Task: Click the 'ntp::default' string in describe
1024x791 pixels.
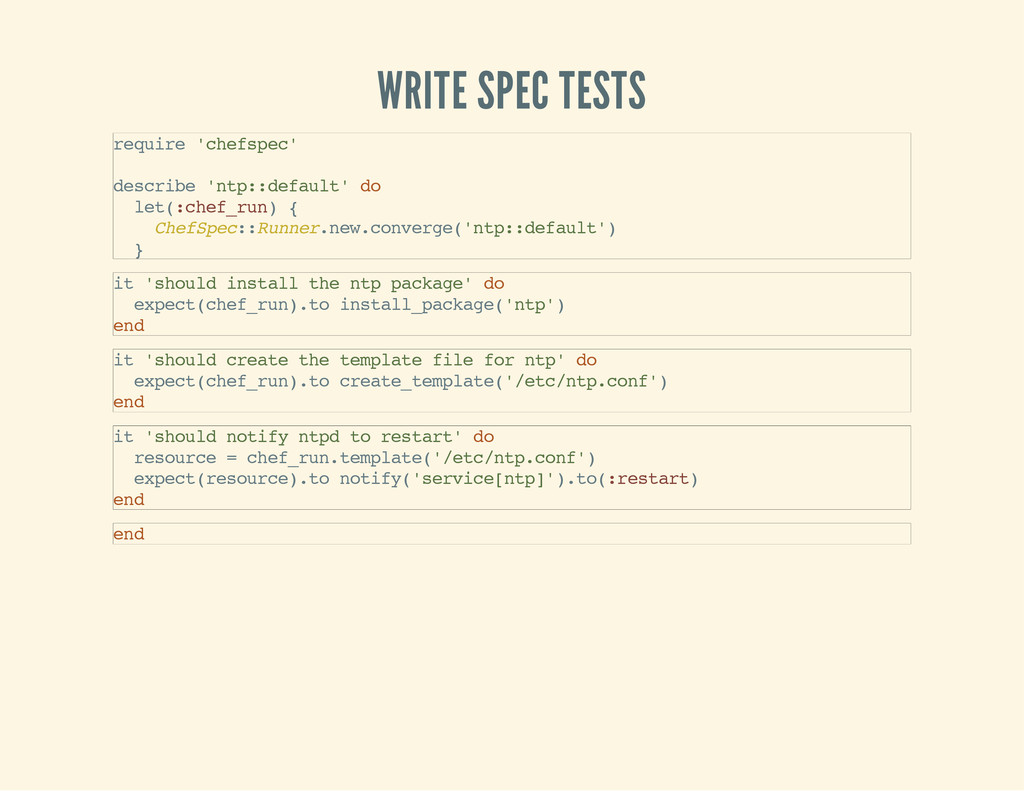Action: 278,186
